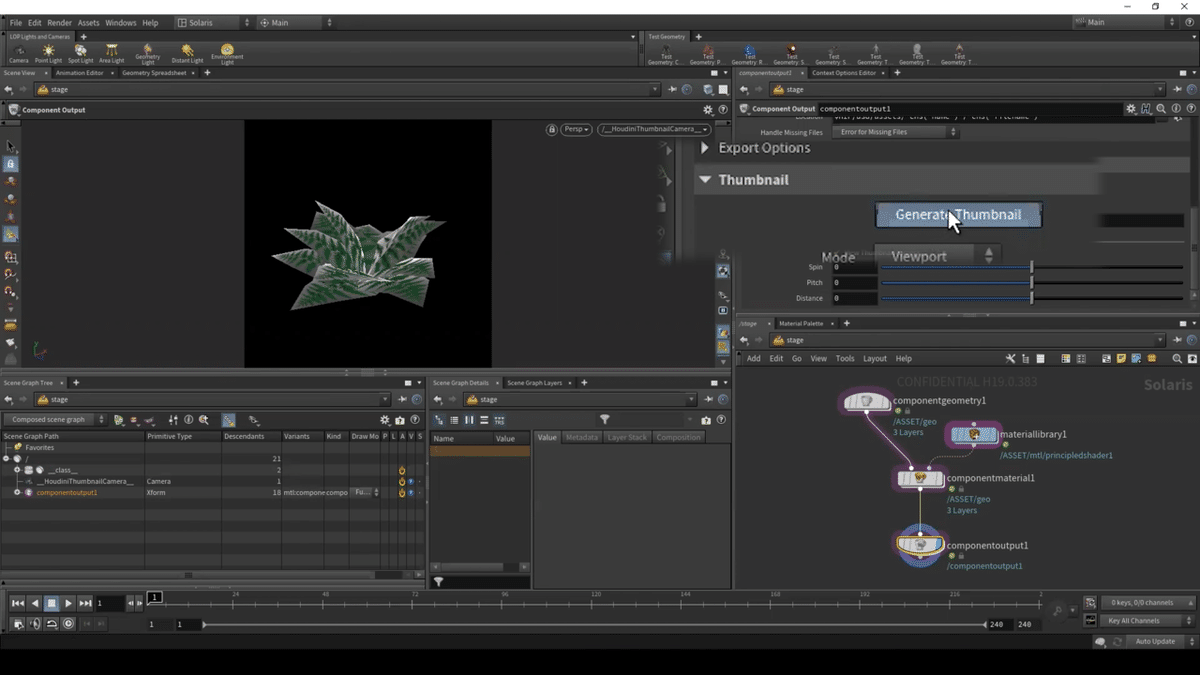Viewport: 1200px width, 675px height.
Task: Add an Environment Light from shelf
Action: [x=227, y=52]
